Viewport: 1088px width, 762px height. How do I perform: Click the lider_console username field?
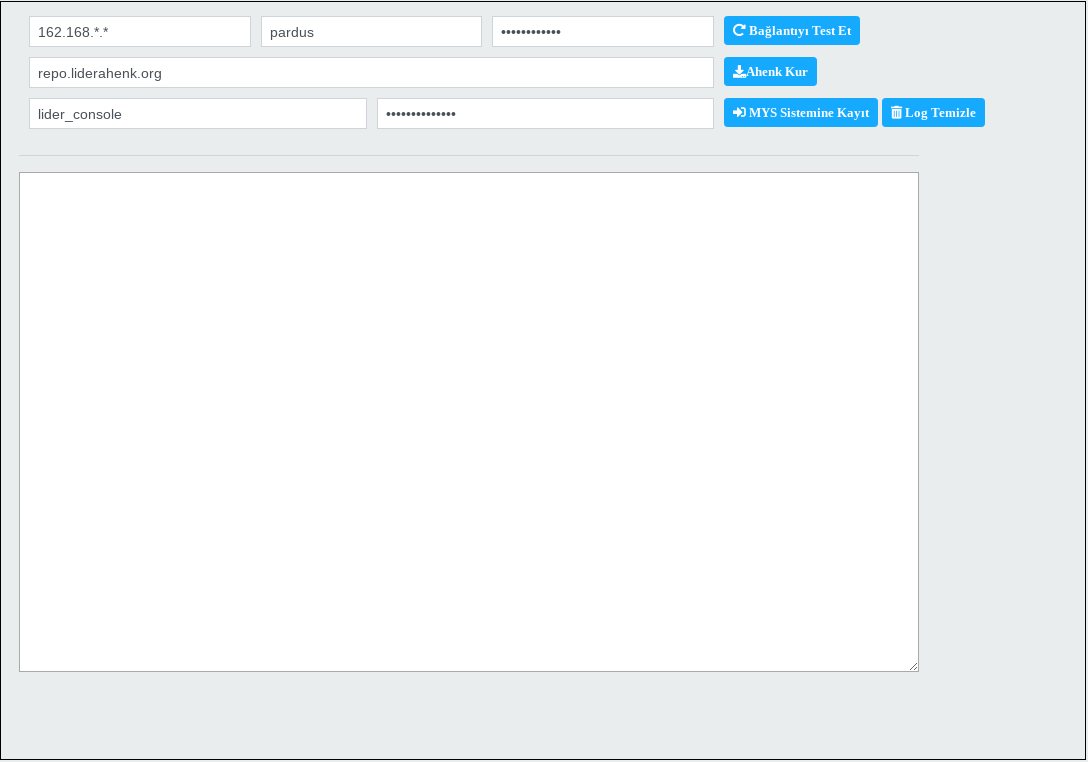[x=198, y=114]
